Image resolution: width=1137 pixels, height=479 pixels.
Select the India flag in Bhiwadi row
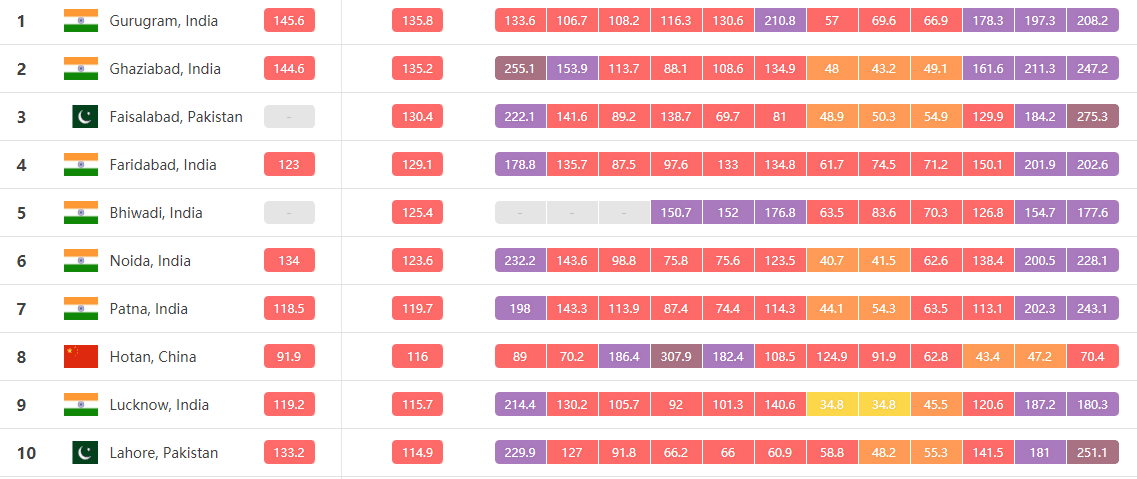pyautogui.click(x=80, y=213)
